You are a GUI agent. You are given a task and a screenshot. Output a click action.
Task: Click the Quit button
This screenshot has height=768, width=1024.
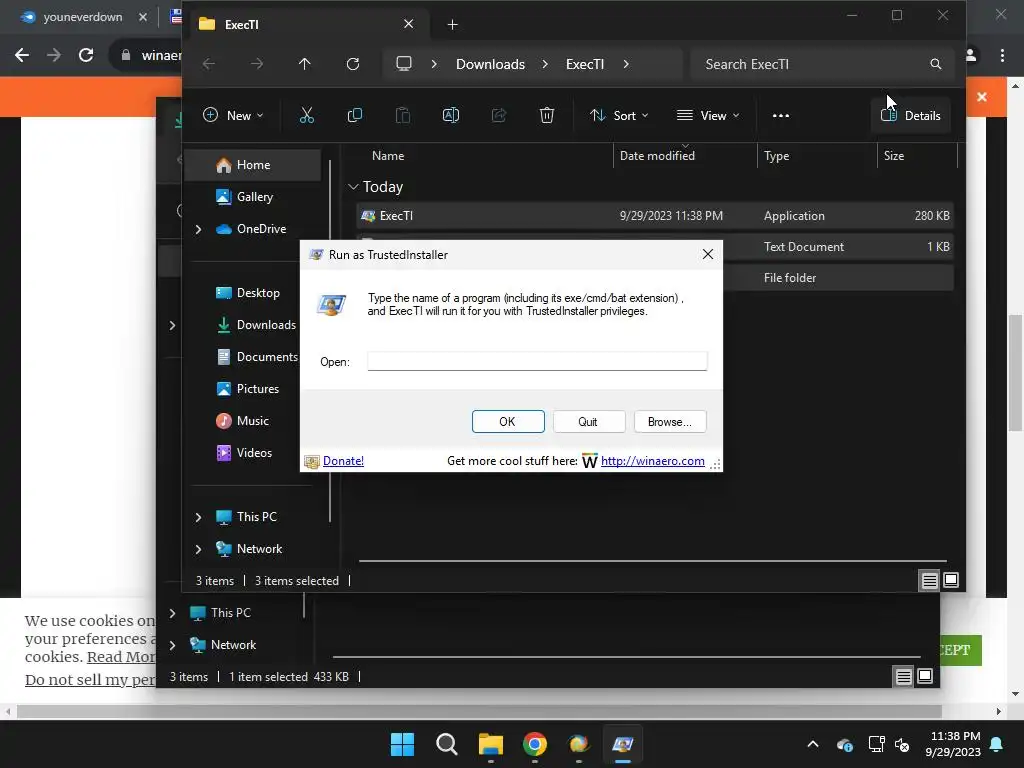(588, 422)
